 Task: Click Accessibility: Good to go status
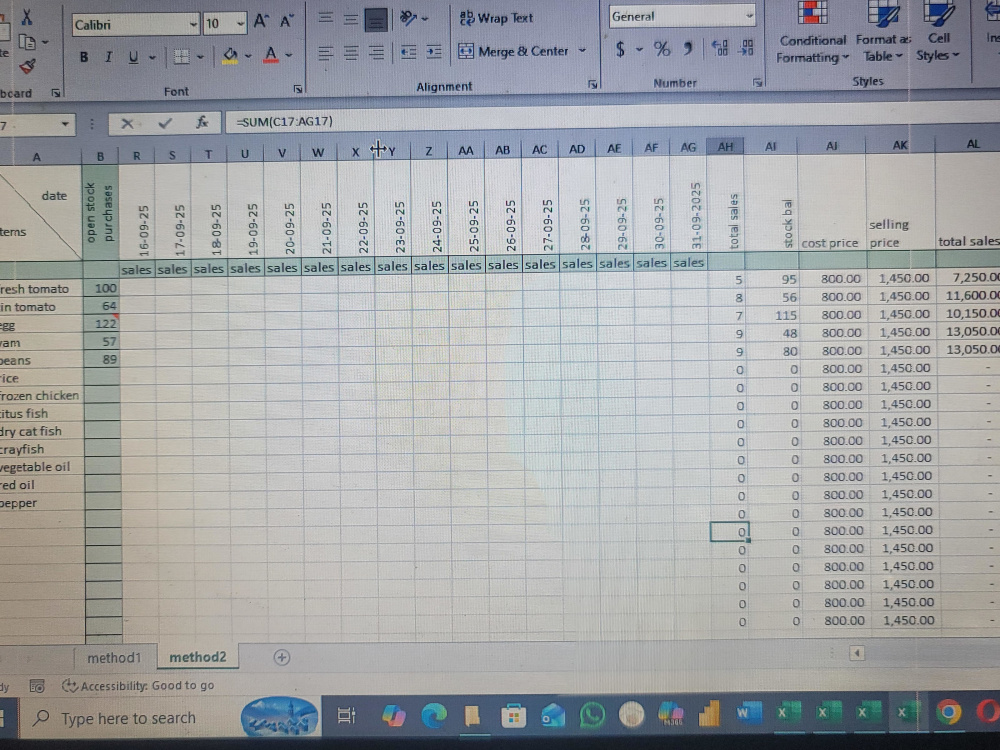[x=138, y=686]
